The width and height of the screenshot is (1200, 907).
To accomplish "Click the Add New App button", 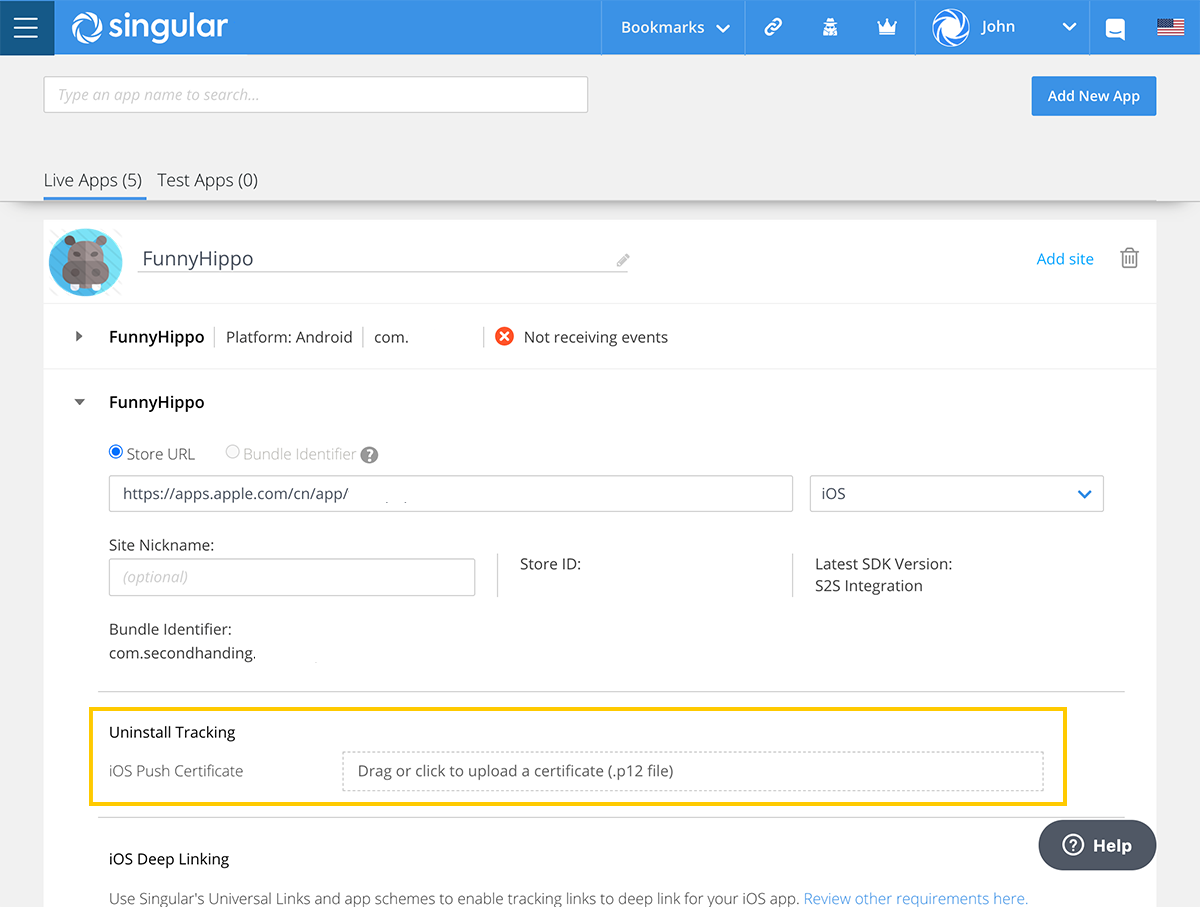I will point(1094,96).
